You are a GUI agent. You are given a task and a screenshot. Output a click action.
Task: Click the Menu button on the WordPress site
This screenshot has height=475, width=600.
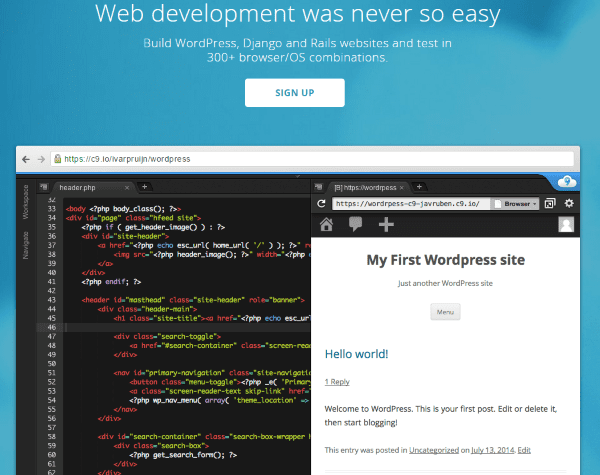(445, 312)
